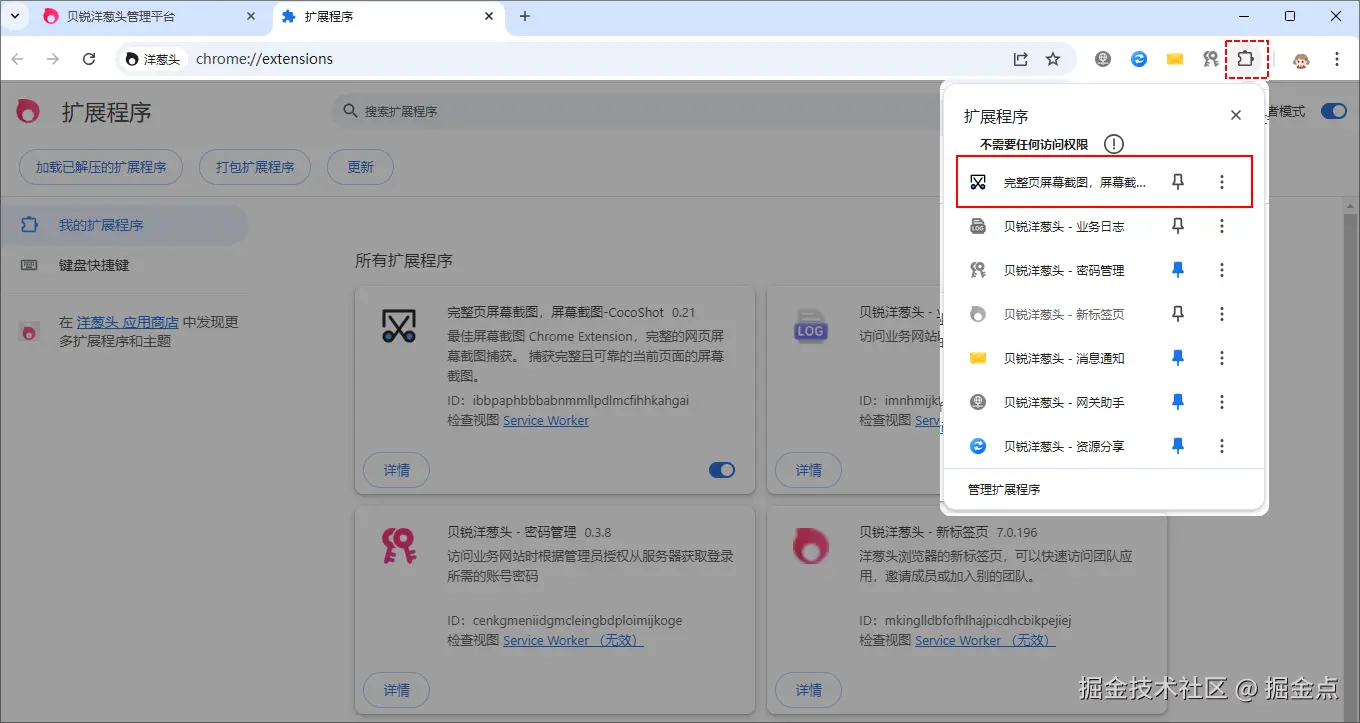Open Chrome's three-dot customize menu
The width and height of the screenshot is (1360, 723).
pos(1337,59)
